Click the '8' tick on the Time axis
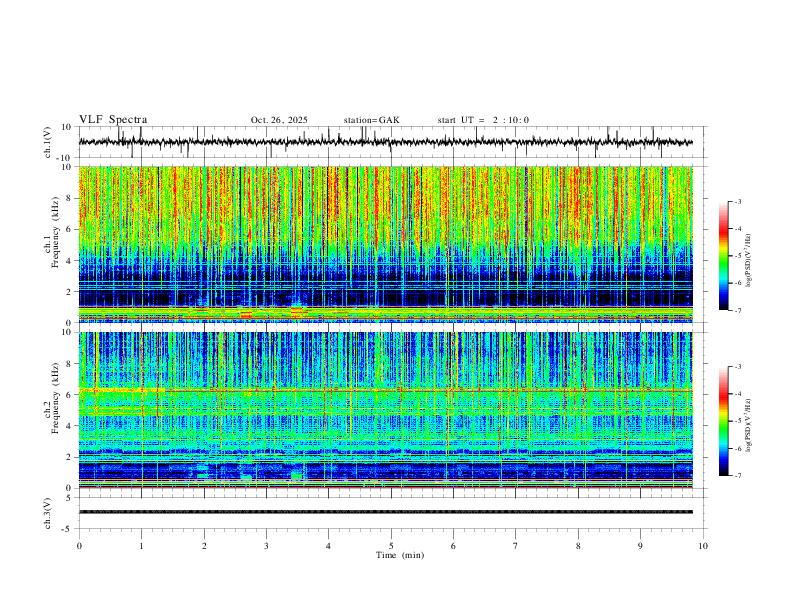The width and height of the screenshot is (792, 612). [578, 546]
